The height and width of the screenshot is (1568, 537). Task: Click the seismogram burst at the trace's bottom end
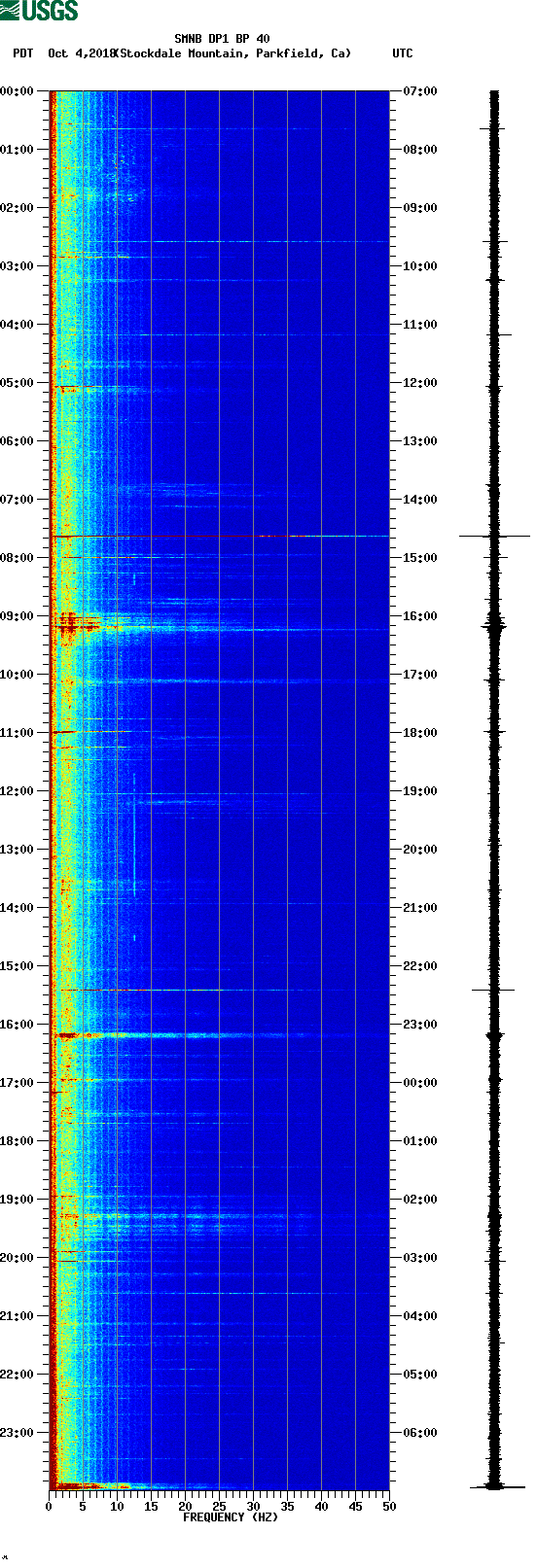coord(495,1486)
